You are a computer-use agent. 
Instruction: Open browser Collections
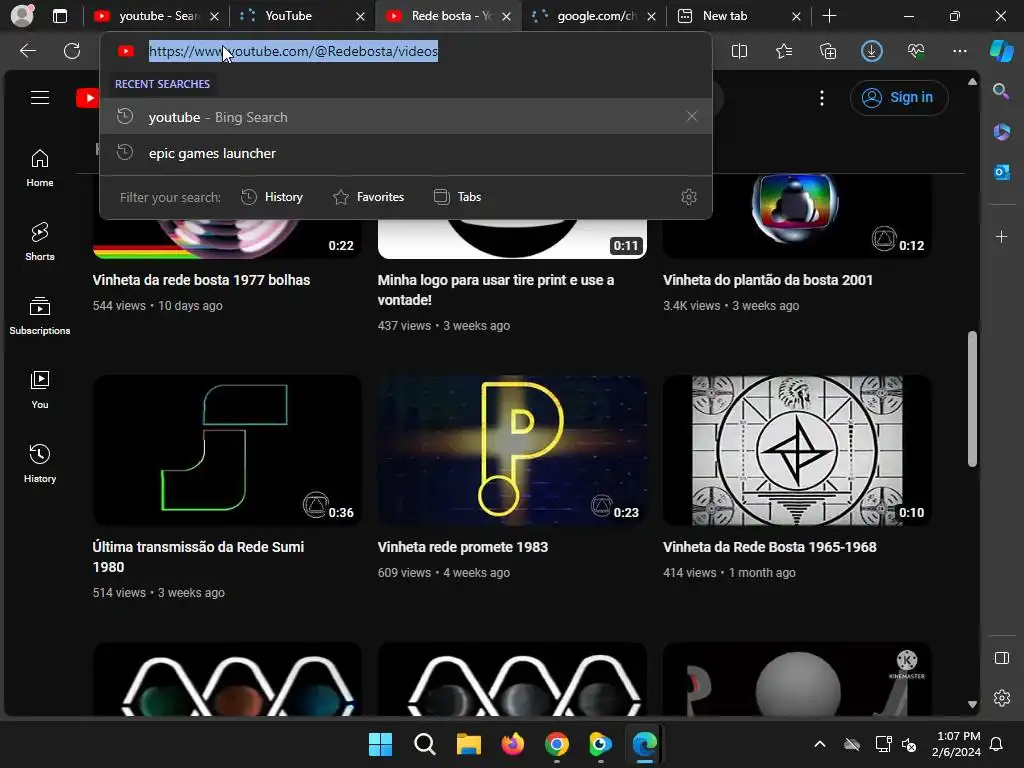pos(827,51)
